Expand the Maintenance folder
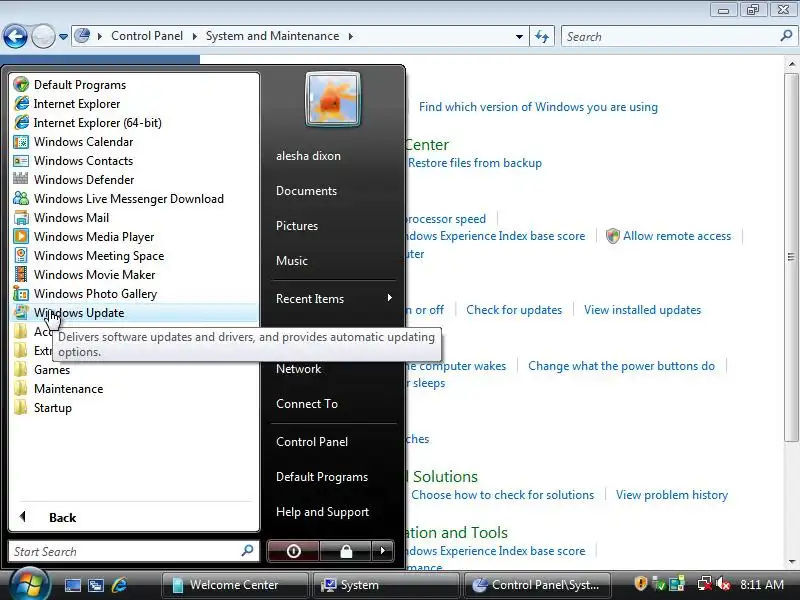Viewport: 800px width, 600px height. pyautogui.click(x=68, y=389)
